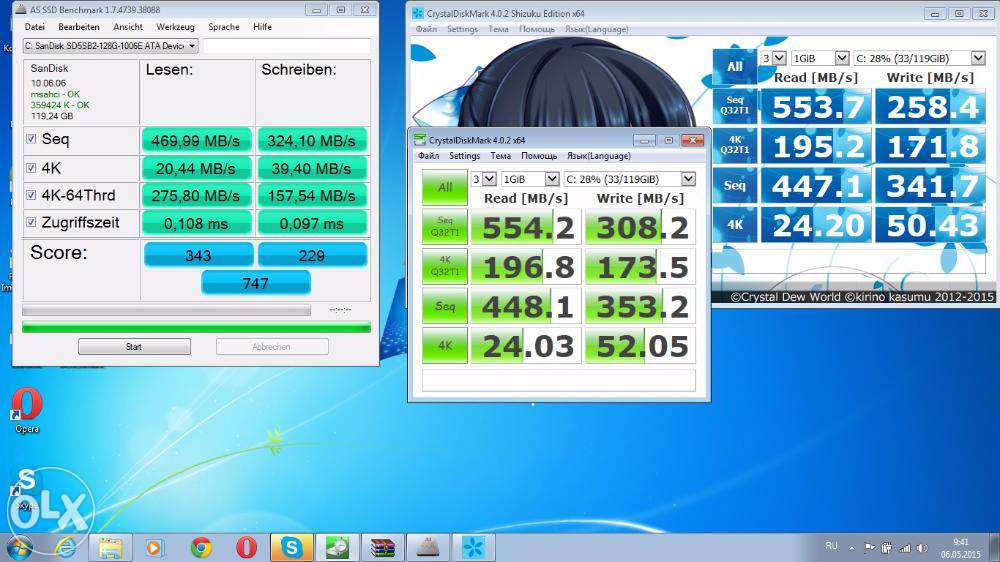This screenshot has width=1000, height=562.
Task: Open the Ansicht menu
Action: (x=128, y=27)
